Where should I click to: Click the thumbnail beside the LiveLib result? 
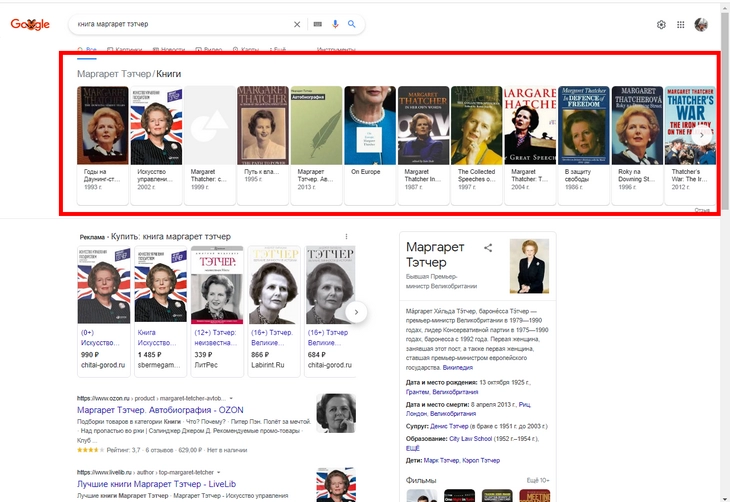(336, 484)
